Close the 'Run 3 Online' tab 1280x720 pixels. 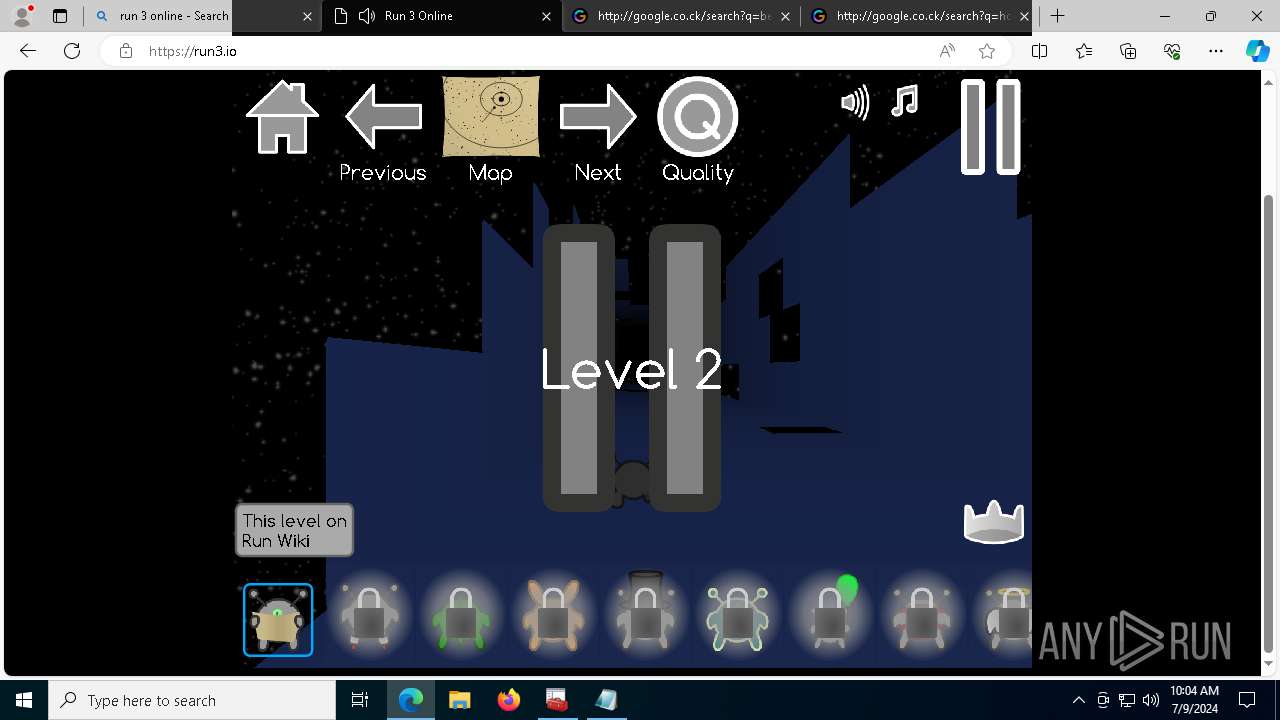click(546, 16)
